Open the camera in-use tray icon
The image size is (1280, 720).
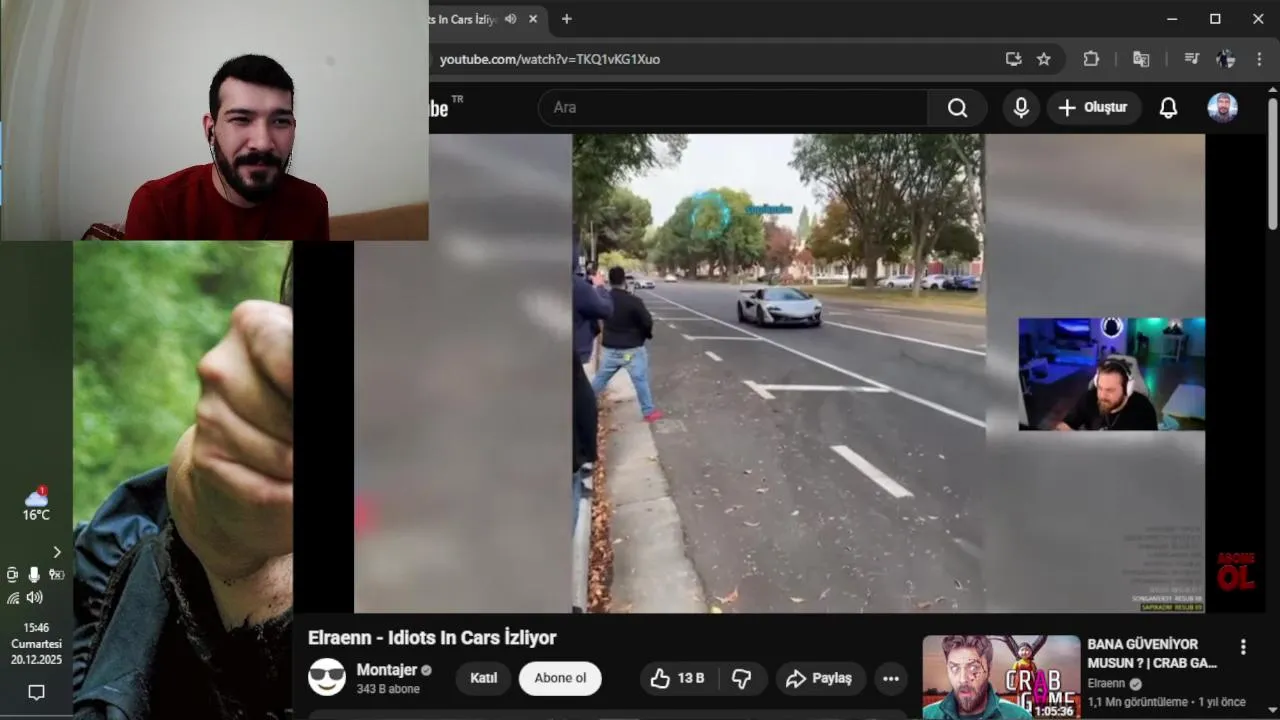click(x=12, y=575)
